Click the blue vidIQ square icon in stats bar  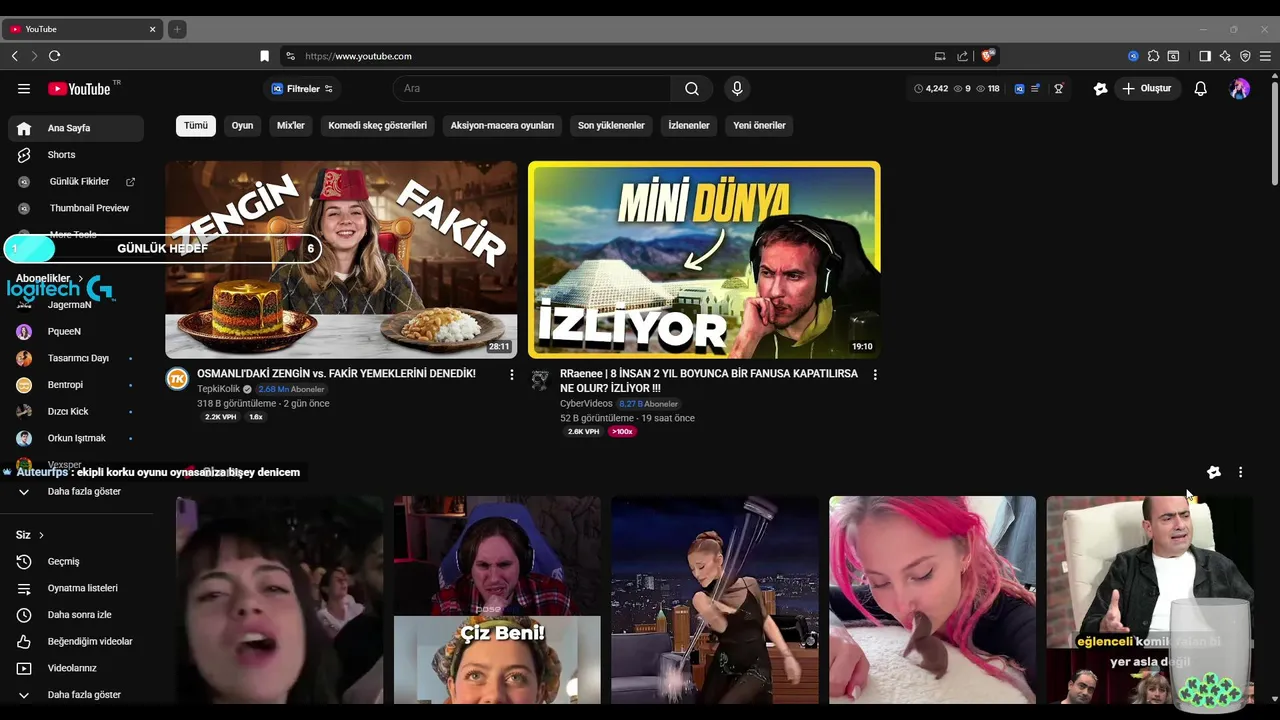1020,89
